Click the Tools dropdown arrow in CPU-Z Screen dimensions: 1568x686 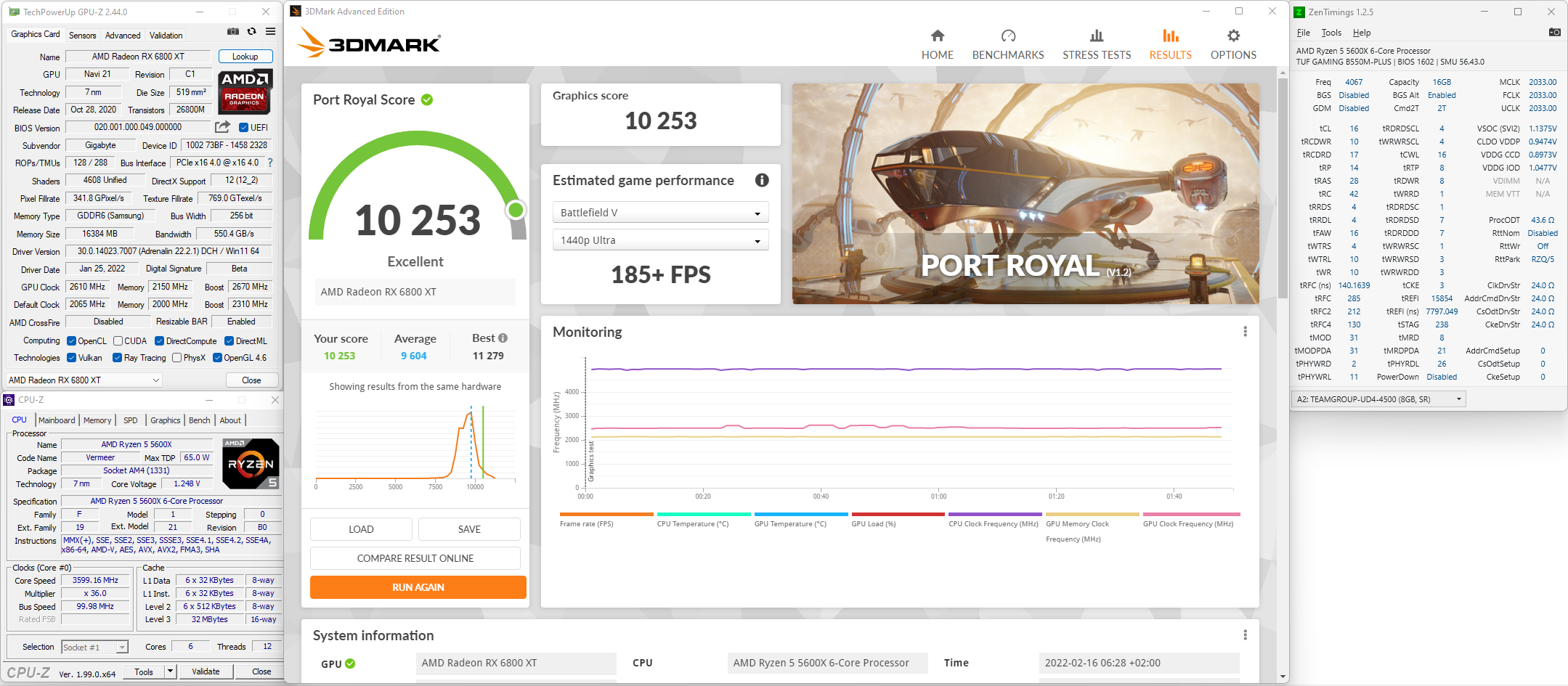(171, 671)
